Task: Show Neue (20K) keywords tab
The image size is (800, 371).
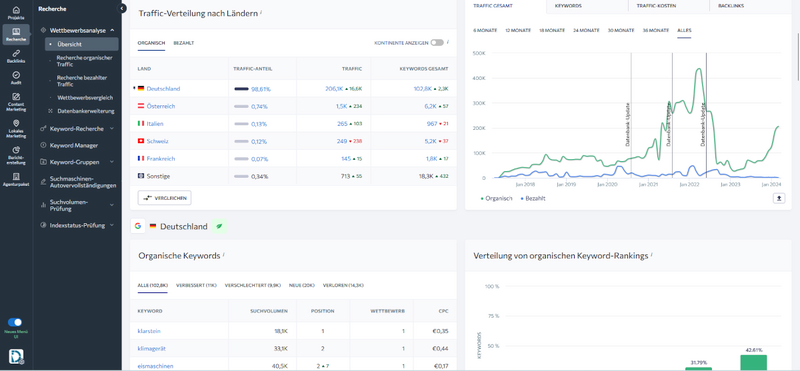Action: click(301, 286)
